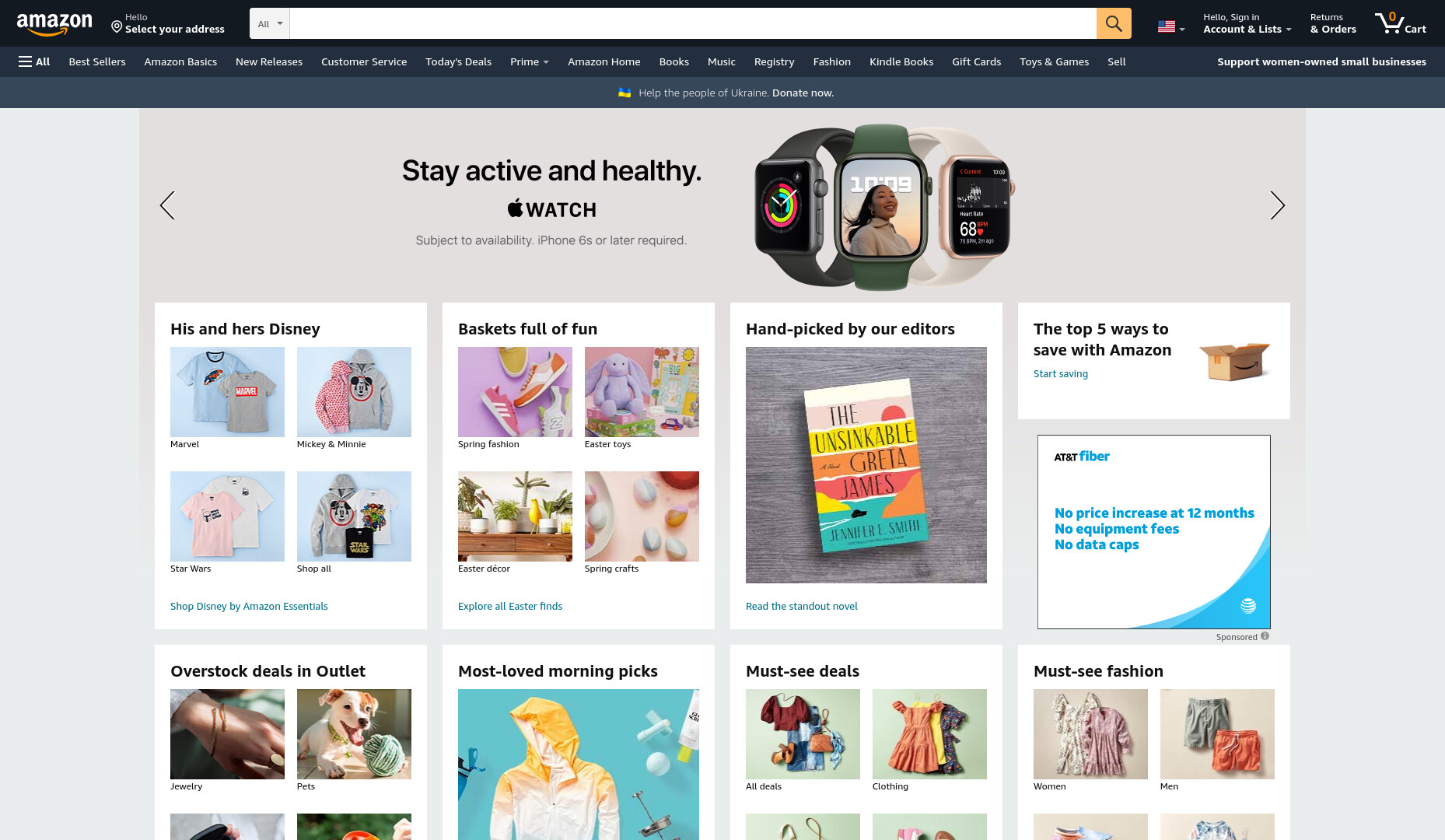Open the hamburger All menu
The image size is (1445, 840).
[34, 61]
